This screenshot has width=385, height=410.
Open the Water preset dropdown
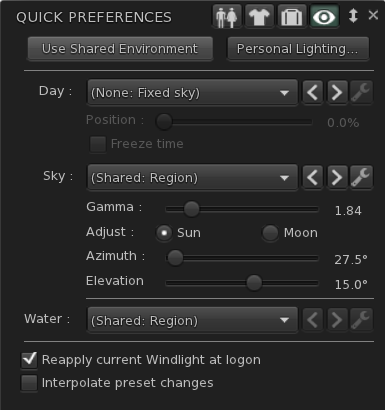(x=192, y=320)
